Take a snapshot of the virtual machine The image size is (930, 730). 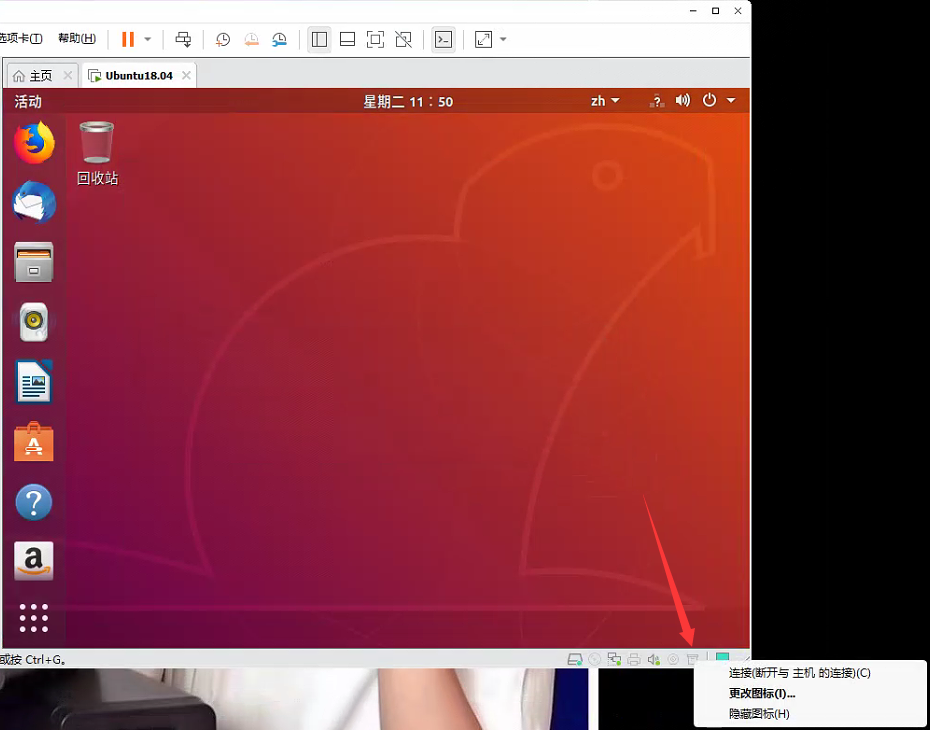click(x=223, y=40)
